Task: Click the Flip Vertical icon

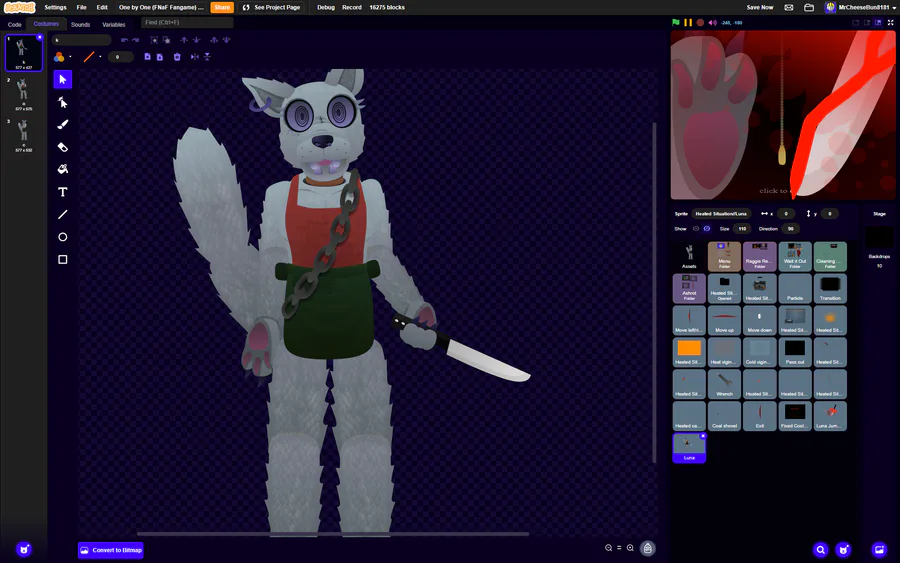Action: (207, 57)
